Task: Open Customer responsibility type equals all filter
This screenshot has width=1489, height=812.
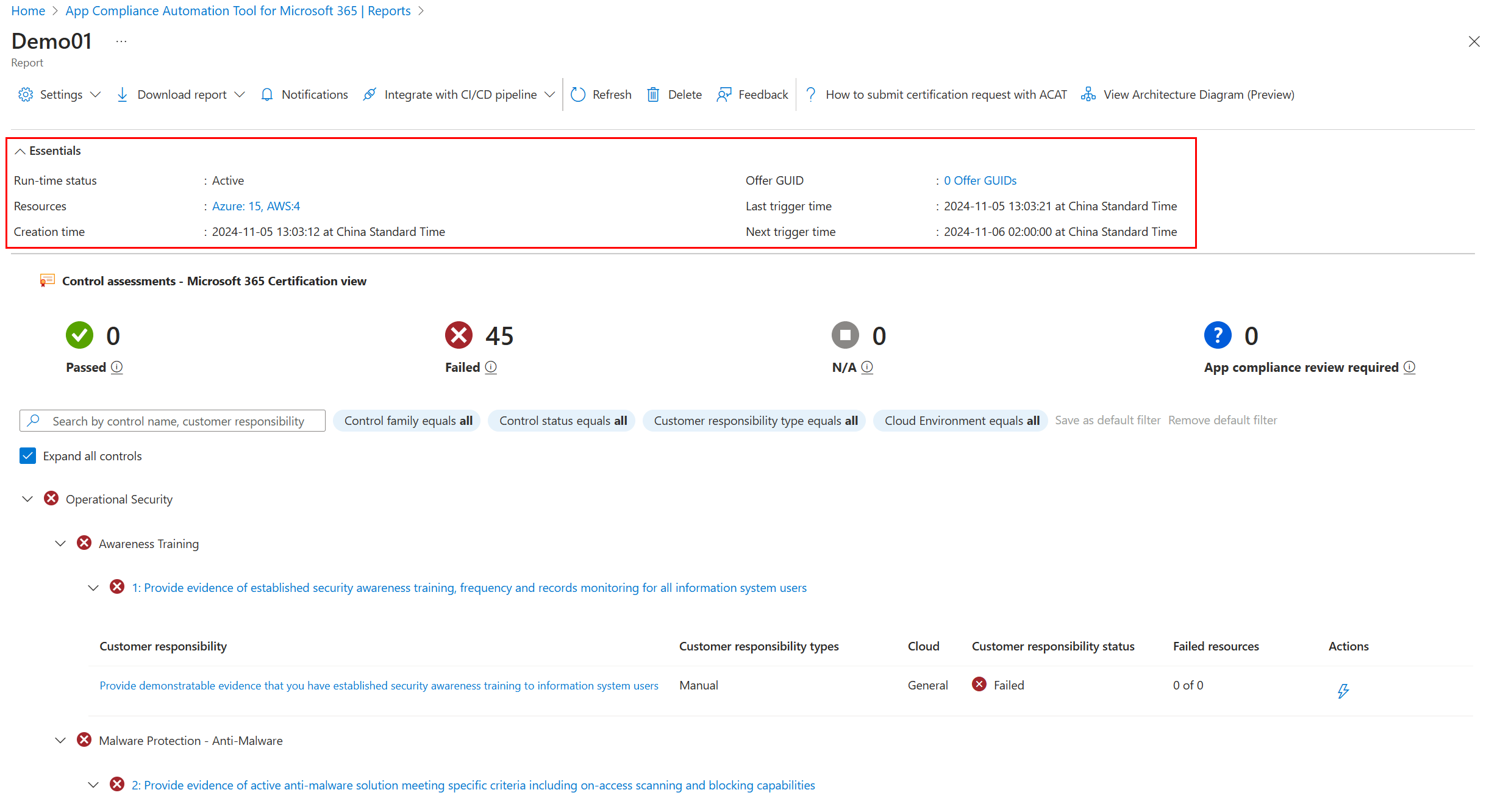Action: point(755,421)
